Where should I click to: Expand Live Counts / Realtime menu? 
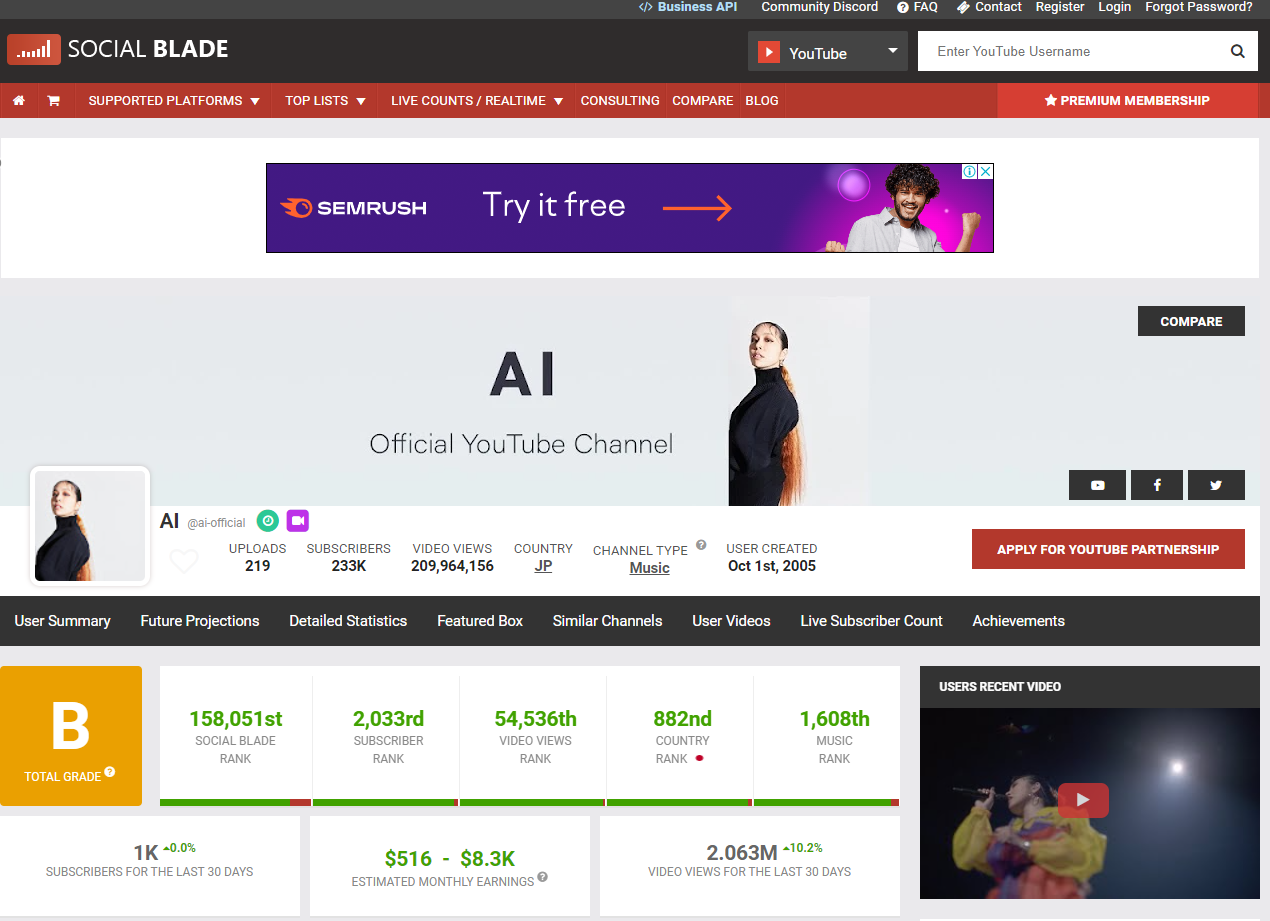point(477,101)
